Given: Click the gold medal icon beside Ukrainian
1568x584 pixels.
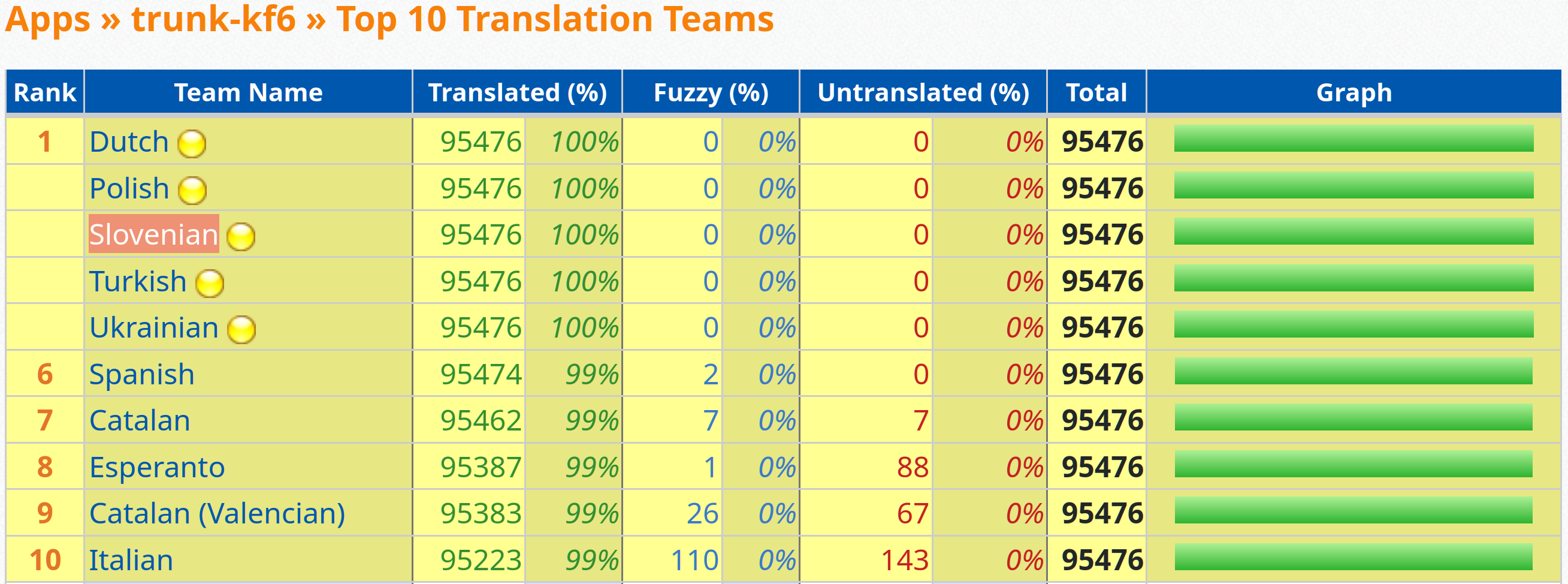Looking at the screenshot, I should tap(241, 329).
